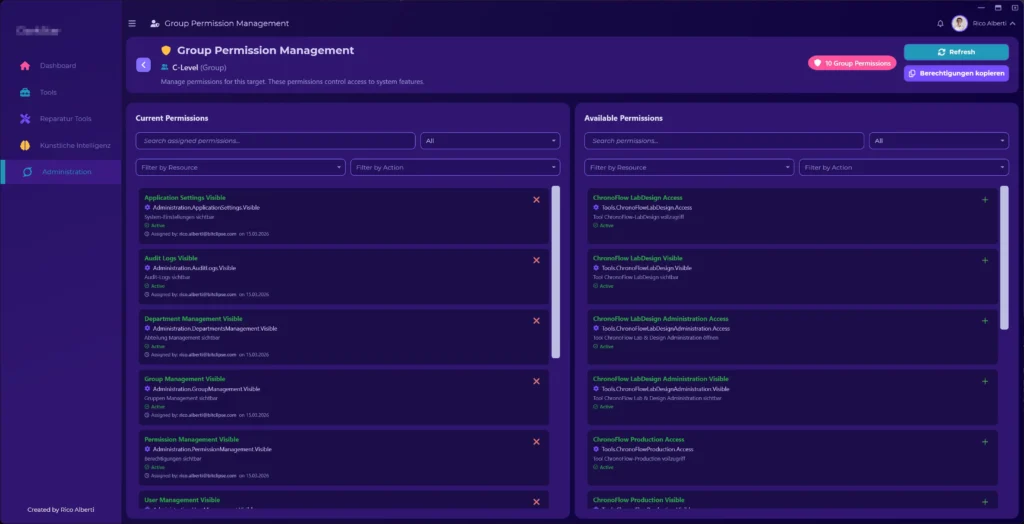Open Filter by Action in Current Permissions
This screenshot has width=1024, height=524.
(455, 167)
